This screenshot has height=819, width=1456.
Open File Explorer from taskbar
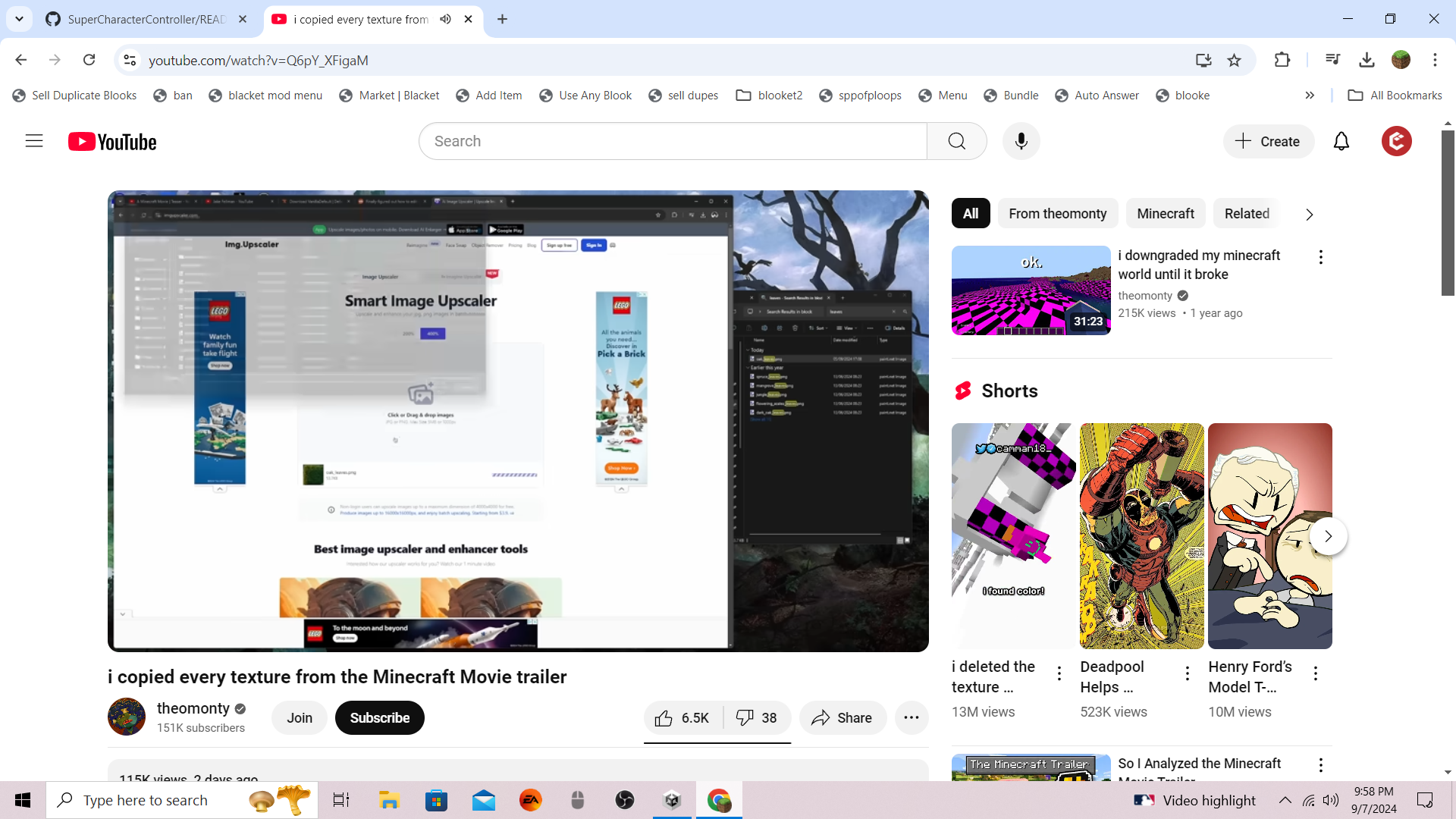389,800
